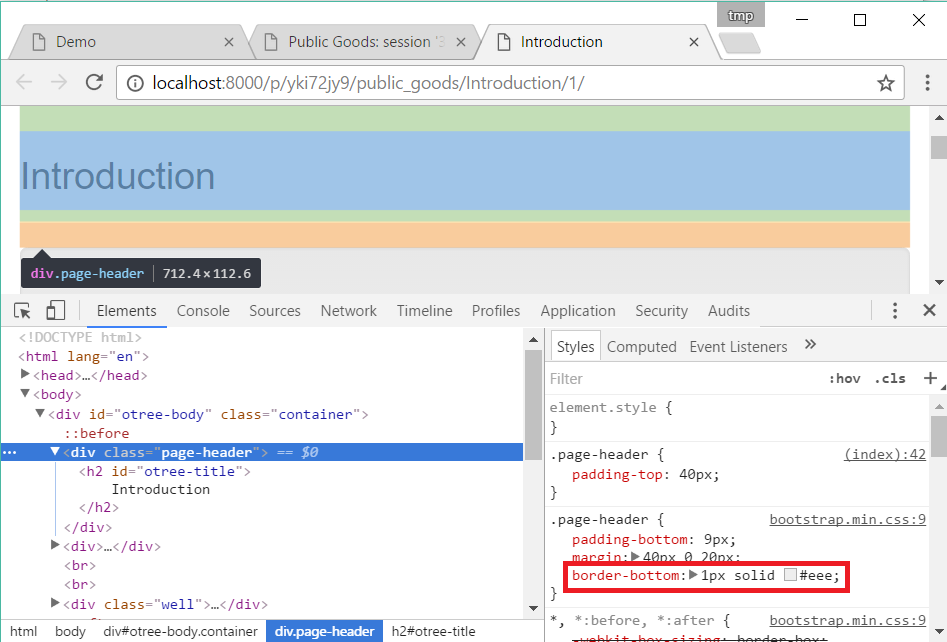Select html in the breadcrumb bar
This screenshot has width=947, height=642.
(x=24, y=631)
